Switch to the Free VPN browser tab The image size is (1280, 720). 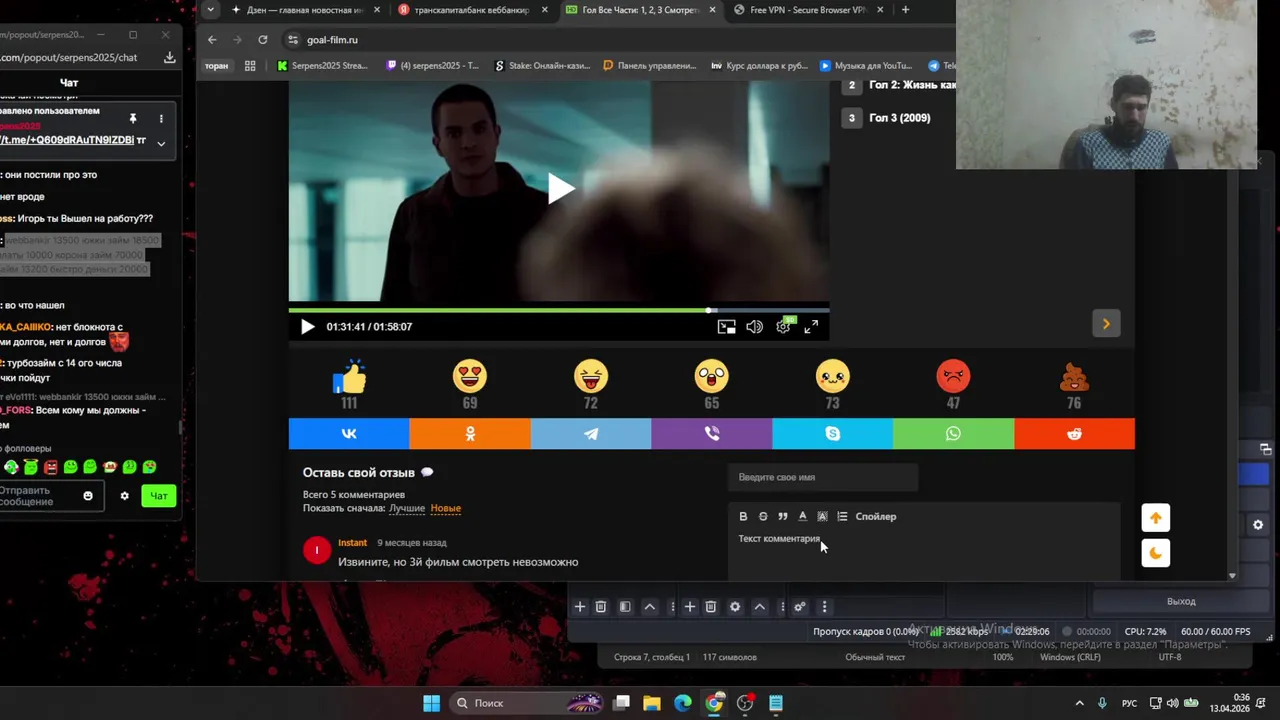click(806, 10)
